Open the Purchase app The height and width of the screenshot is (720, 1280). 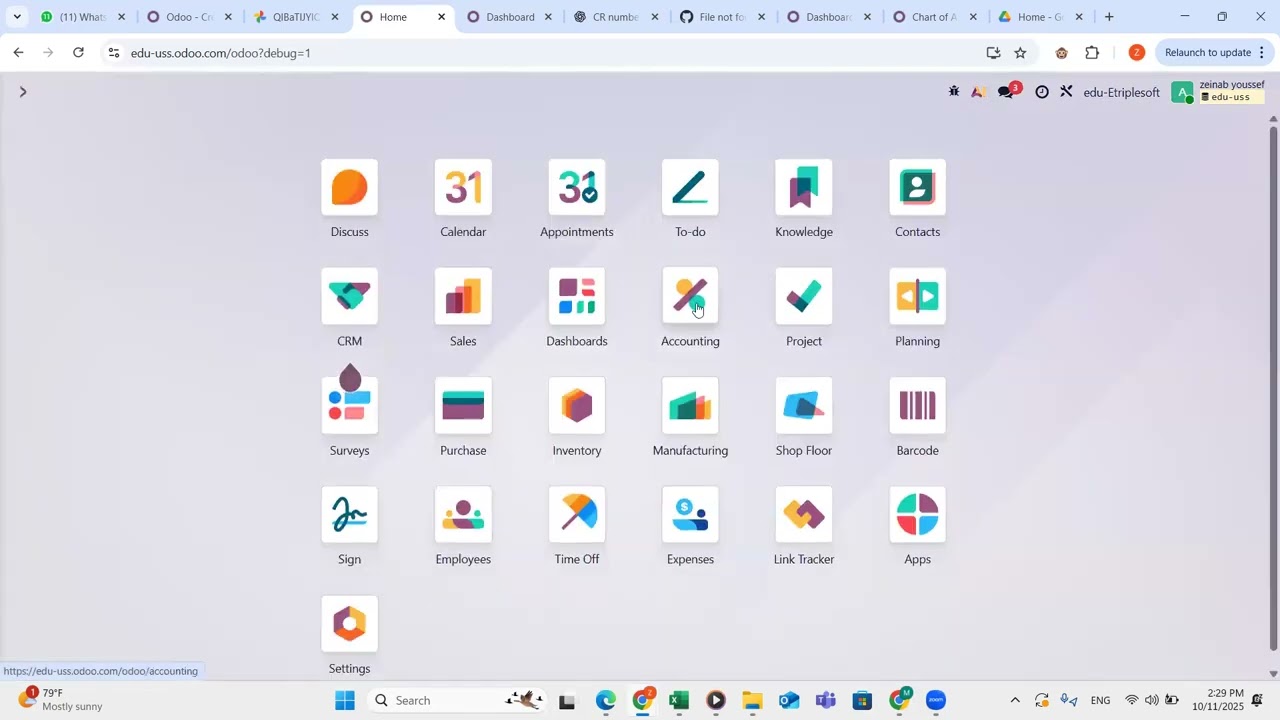tap(463, 406)
